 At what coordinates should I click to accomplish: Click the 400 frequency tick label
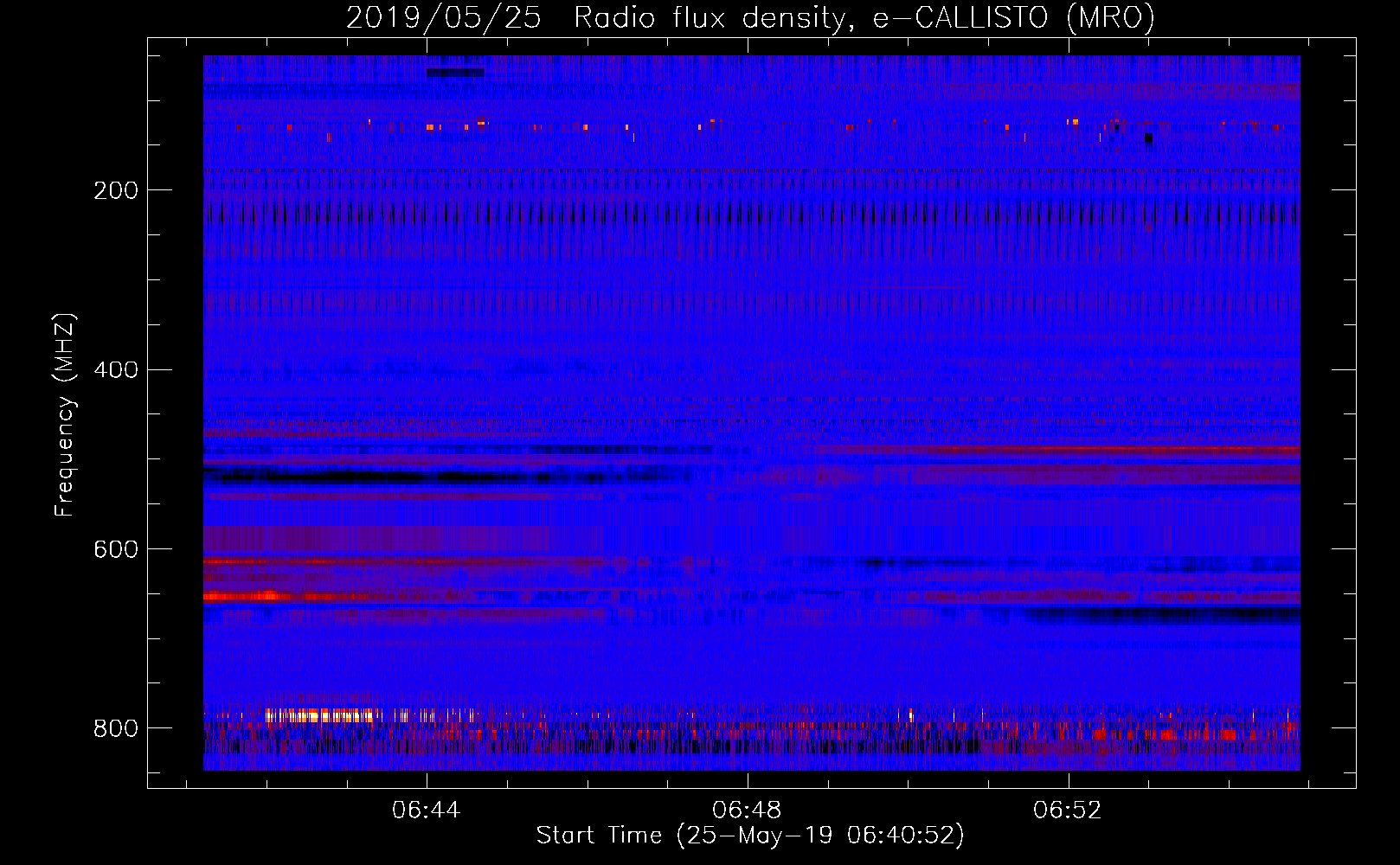[116, 370]
